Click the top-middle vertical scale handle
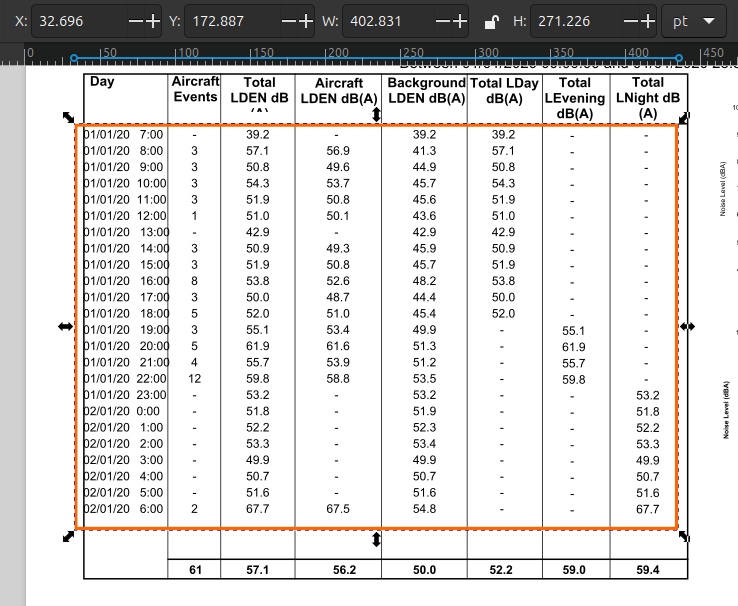 [x=376, y=116]
